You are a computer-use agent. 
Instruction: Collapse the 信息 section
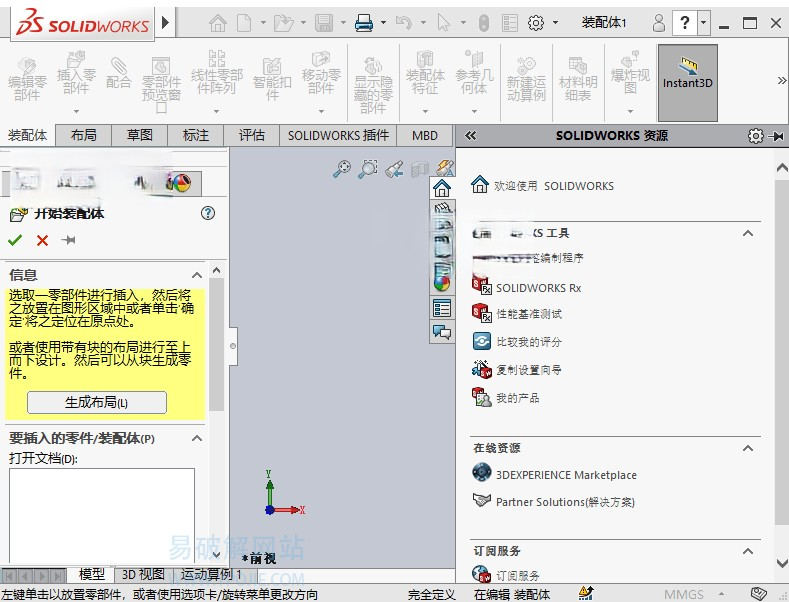197,275
